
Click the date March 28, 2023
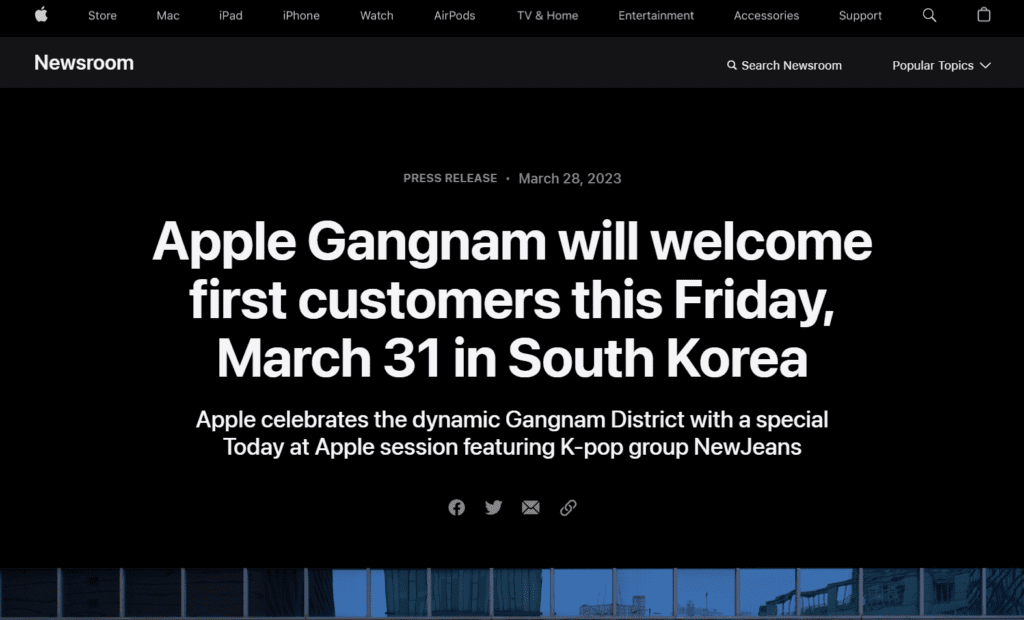(x=569, y=178)
